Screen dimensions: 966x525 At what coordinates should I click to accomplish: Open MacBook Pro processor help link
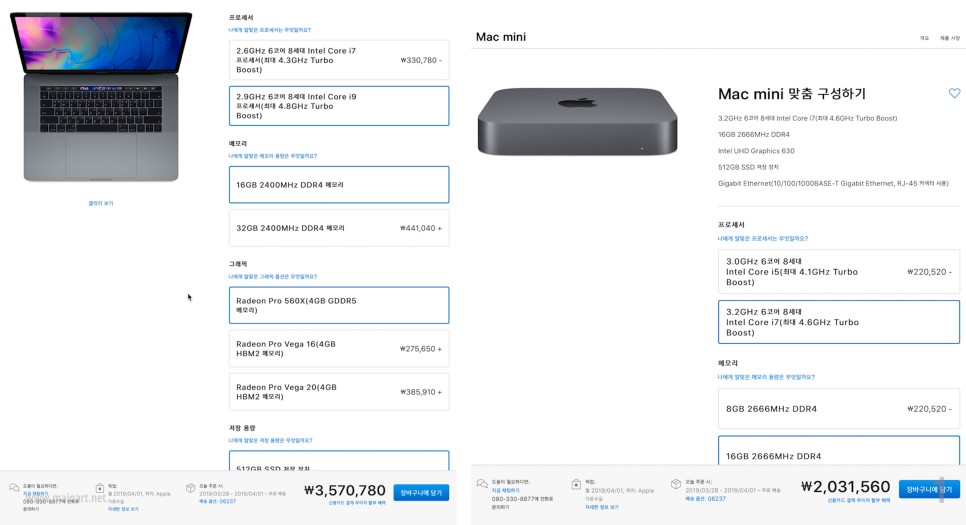tap(270, 30)
